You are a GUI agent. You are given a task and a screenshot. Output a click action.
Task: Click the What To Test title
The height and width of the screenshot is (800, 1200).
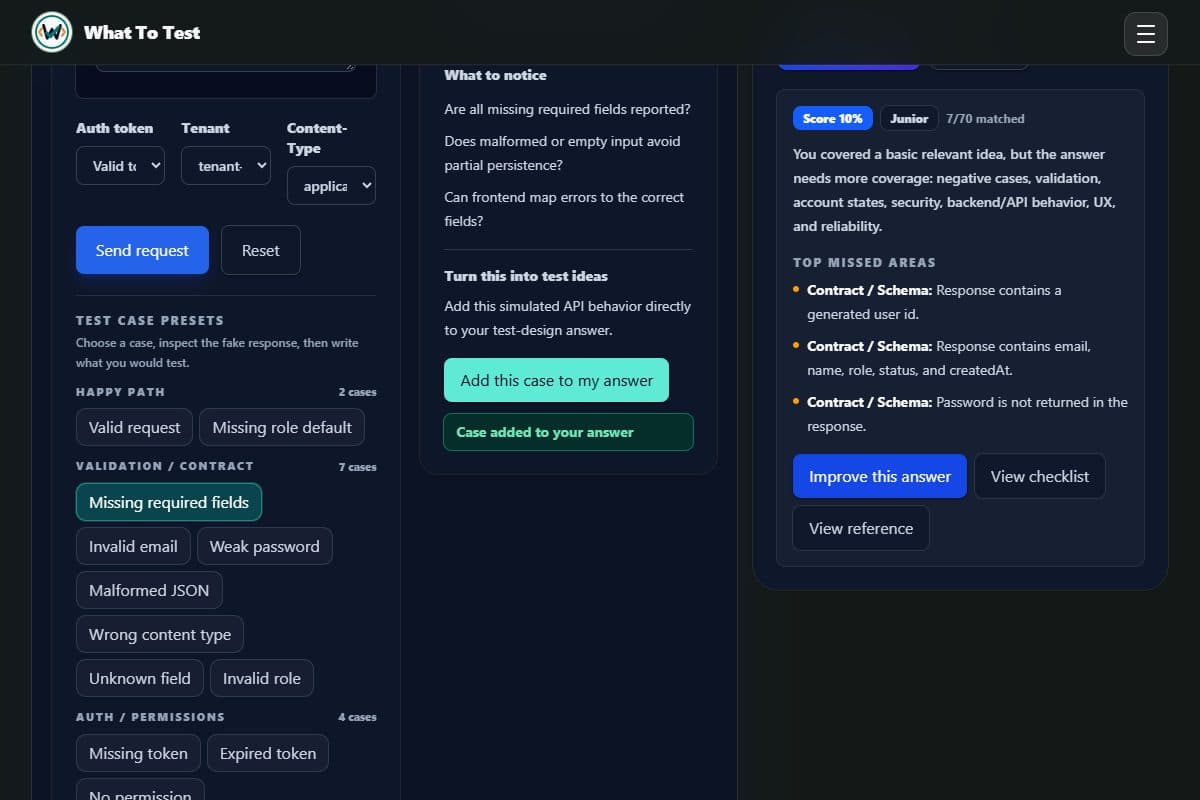pos(142,32)
